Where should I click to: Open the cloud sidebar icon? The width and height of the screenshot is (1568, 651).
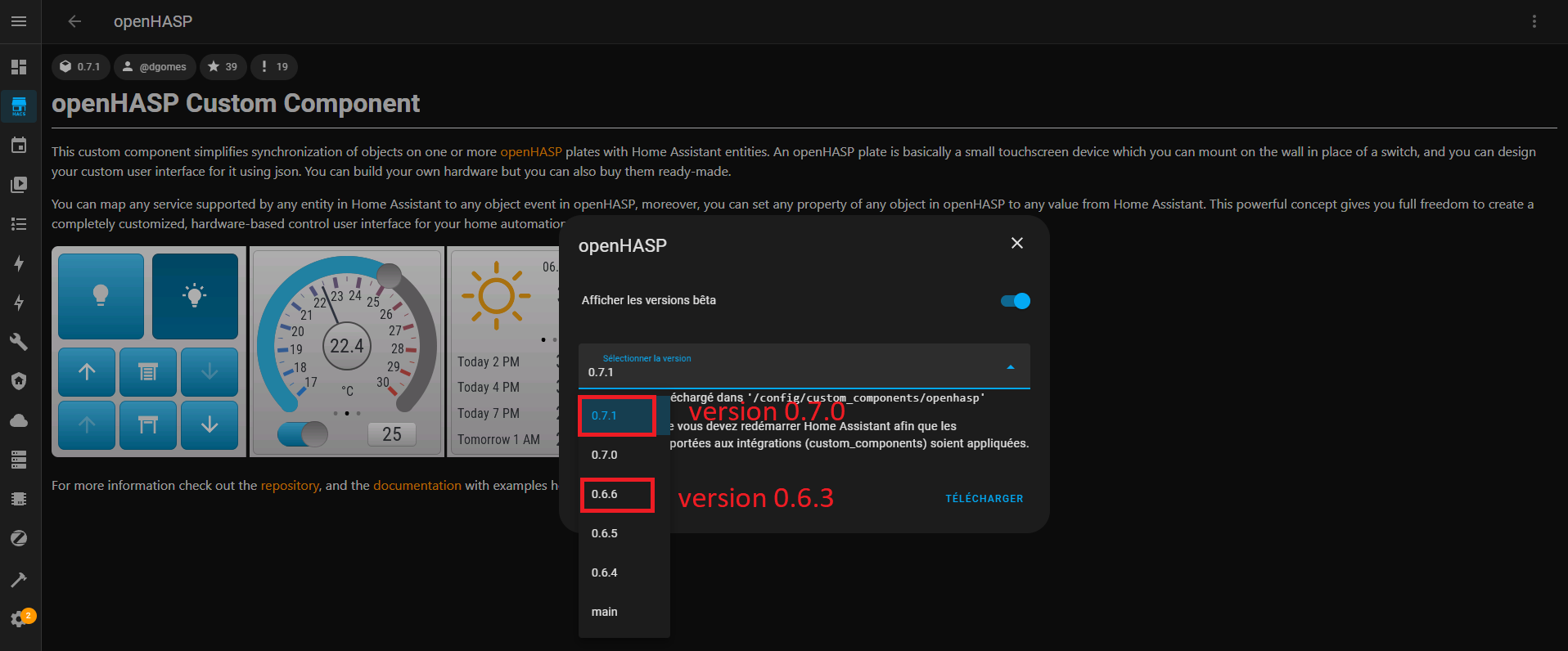[x=19, y=420]
